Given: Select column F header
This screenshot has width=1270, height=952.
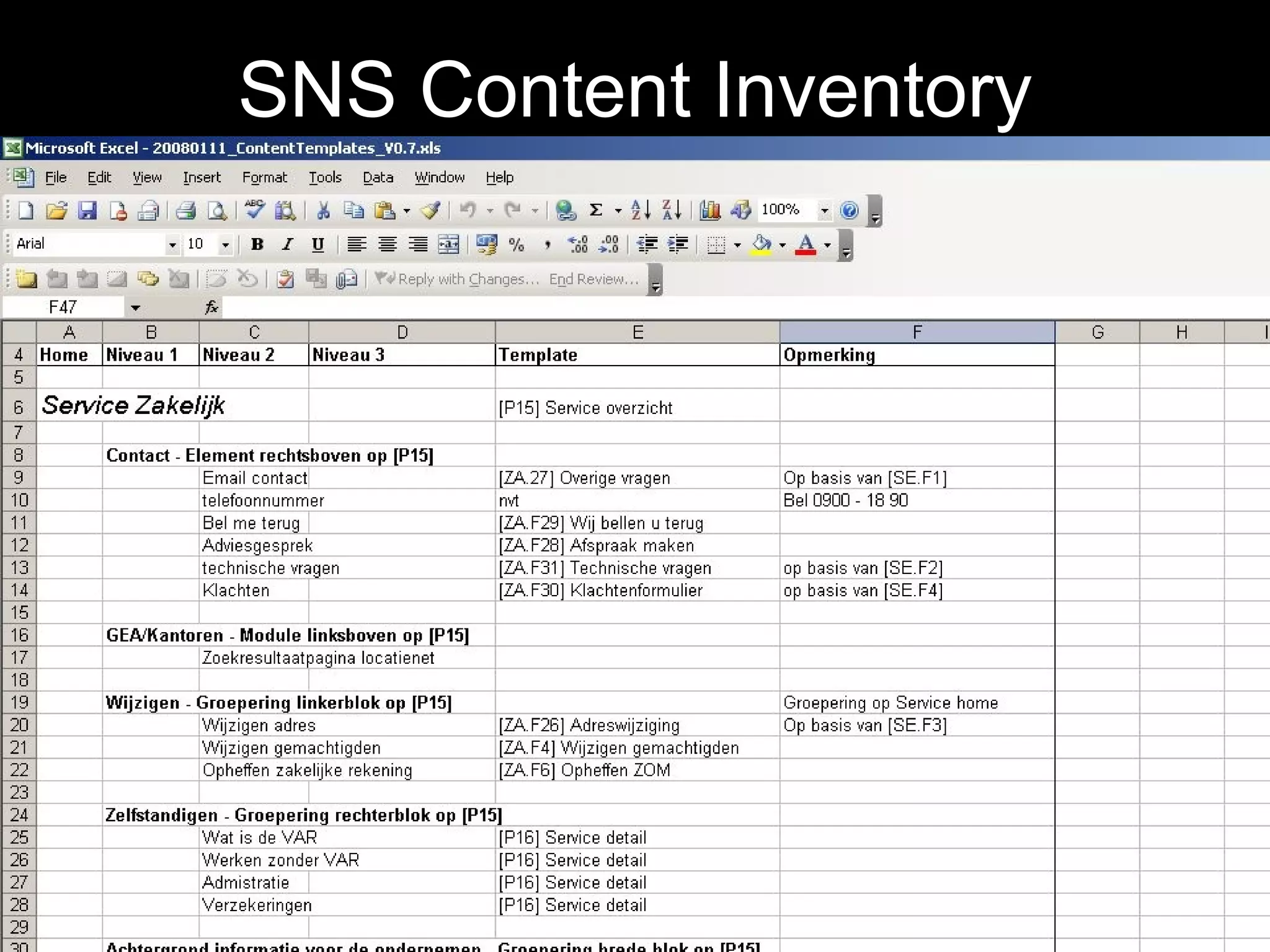Looking at the screenshot, I should (917, 332).
